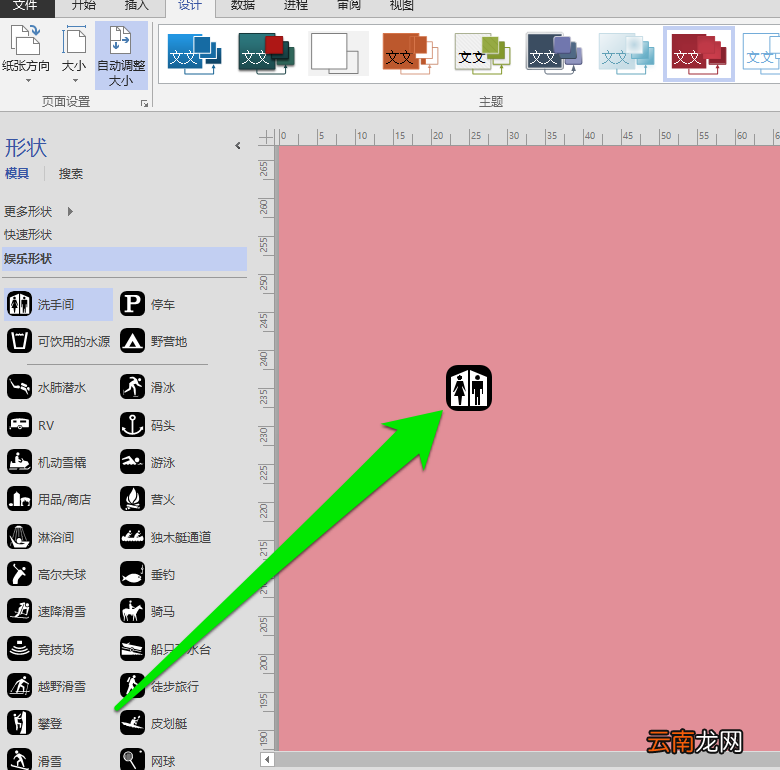The image size is (780, 770).
Task: Open the 大小 page size dropdown
Action: point(74,55)
